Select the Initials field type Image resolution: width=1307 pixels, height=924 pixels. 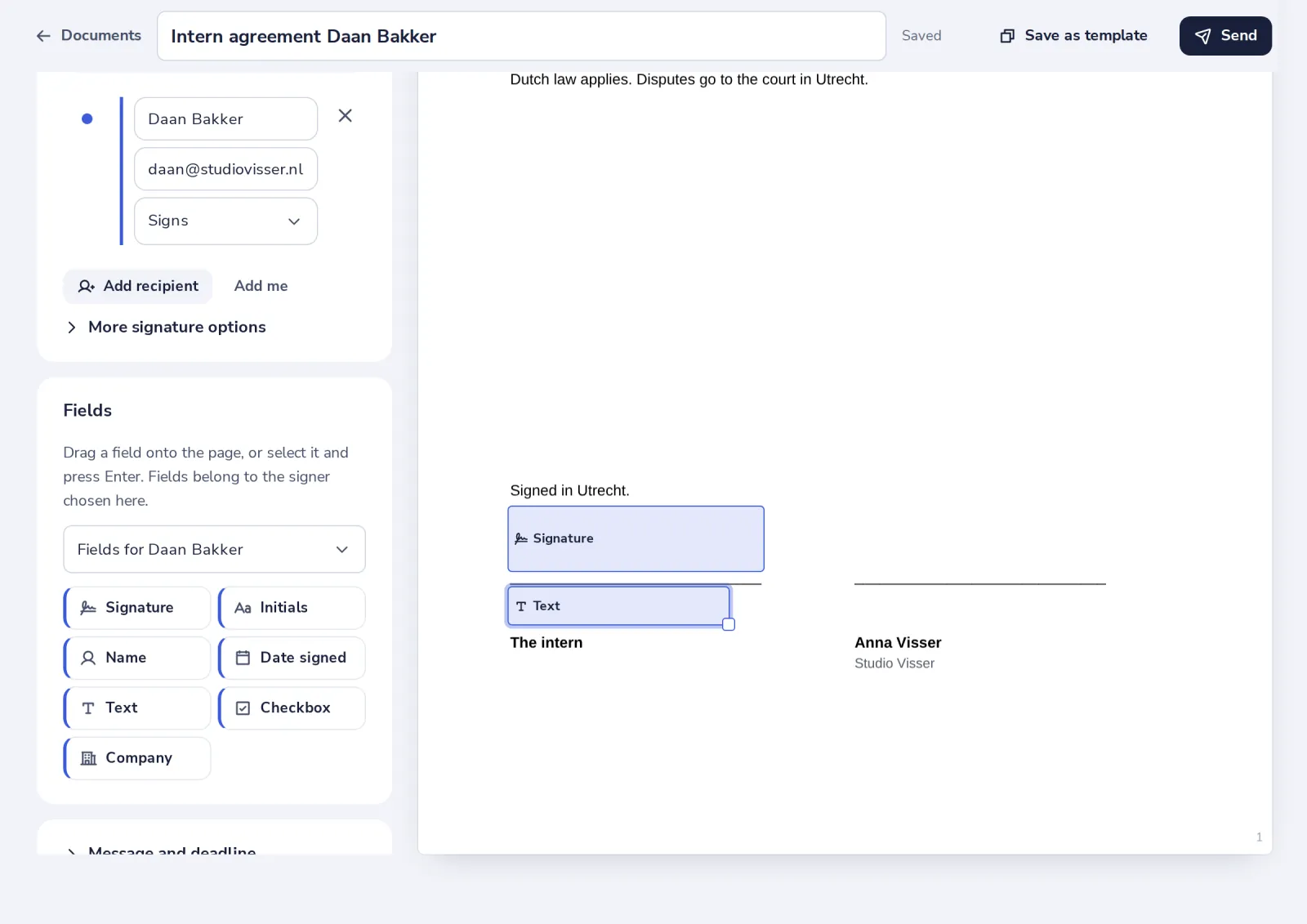pyautogui.click(x=292, y=608)
